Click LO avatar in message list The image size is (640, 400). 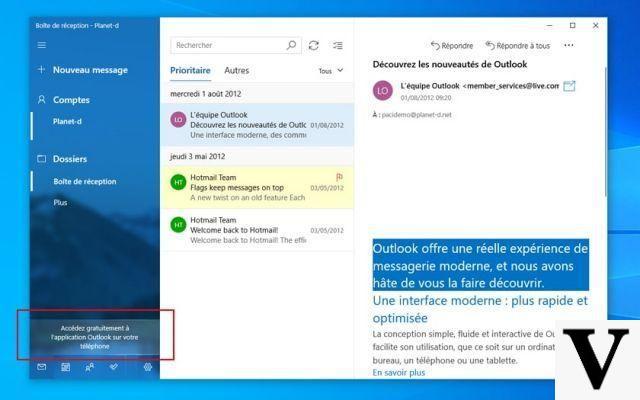(x=178, y=120)
